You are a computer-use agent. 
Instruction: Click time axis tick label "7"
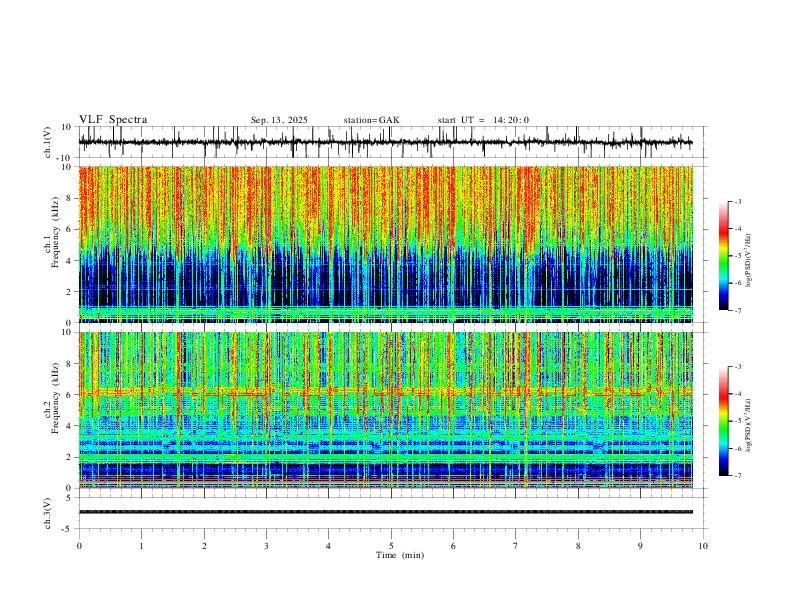pyautogui.click(x=516, y=546)
